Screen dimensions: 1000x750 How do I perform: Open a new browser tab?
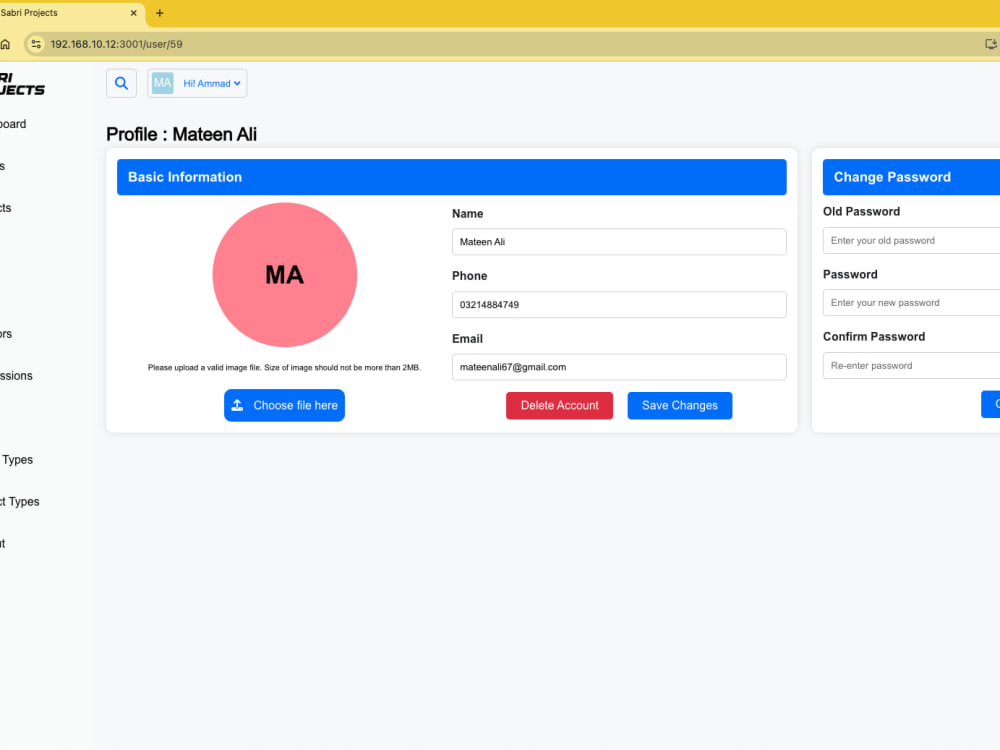pyautogui.click(x=159, y=13)
